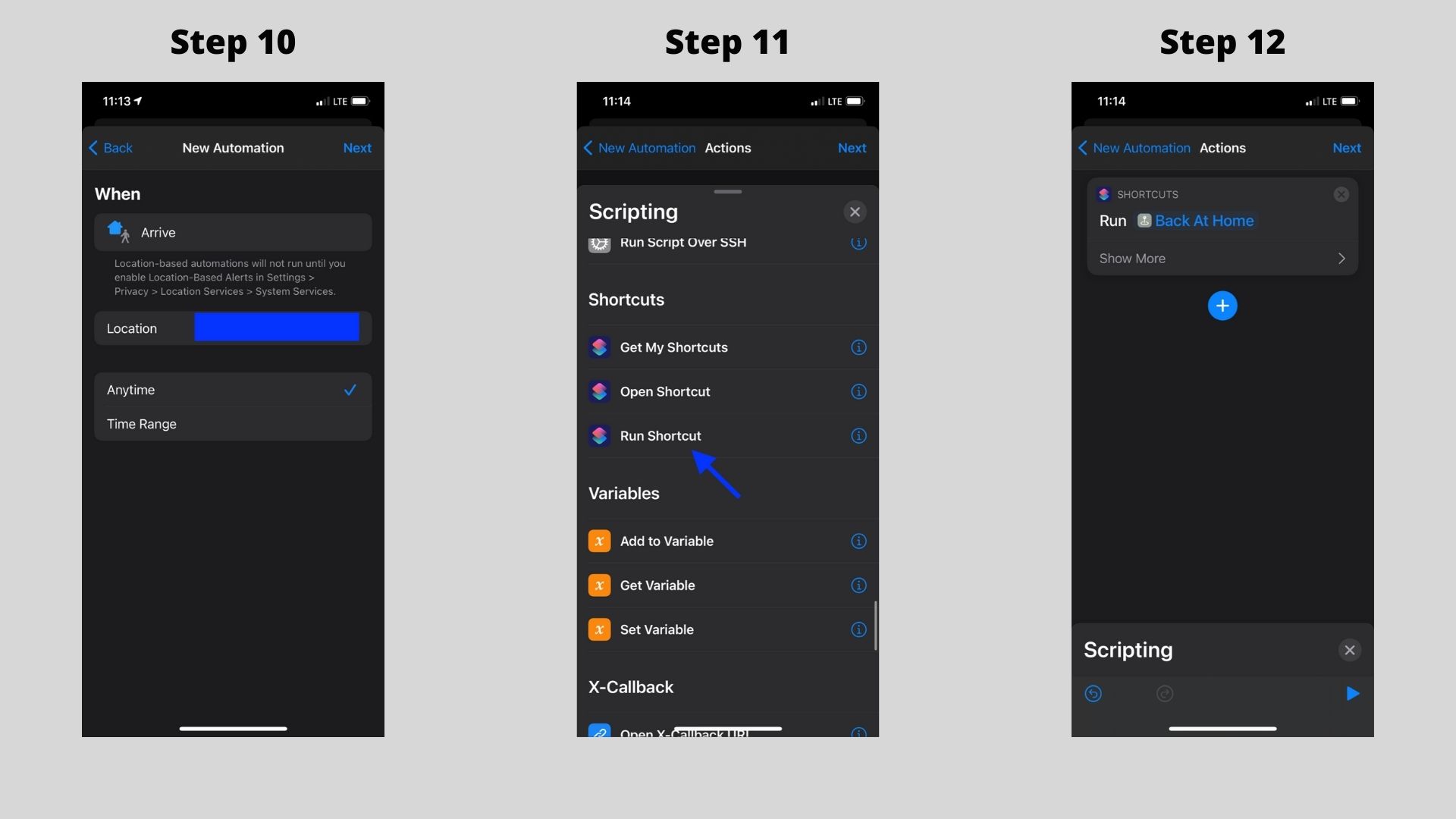This screenshot has width=1456, height=819.
Task: Select Anytime radio button in Step 10
Action: click(232, 390)
